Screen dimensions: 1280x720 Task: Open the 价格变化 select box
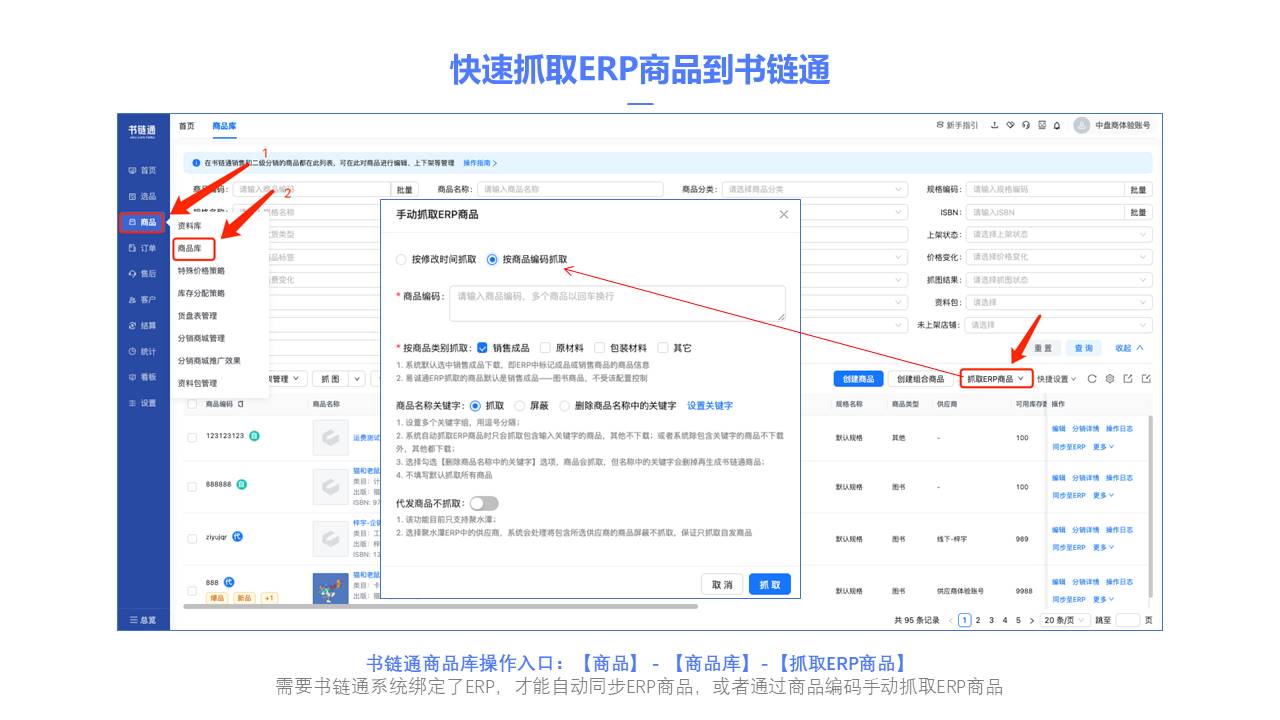[x=1059, y=257]
